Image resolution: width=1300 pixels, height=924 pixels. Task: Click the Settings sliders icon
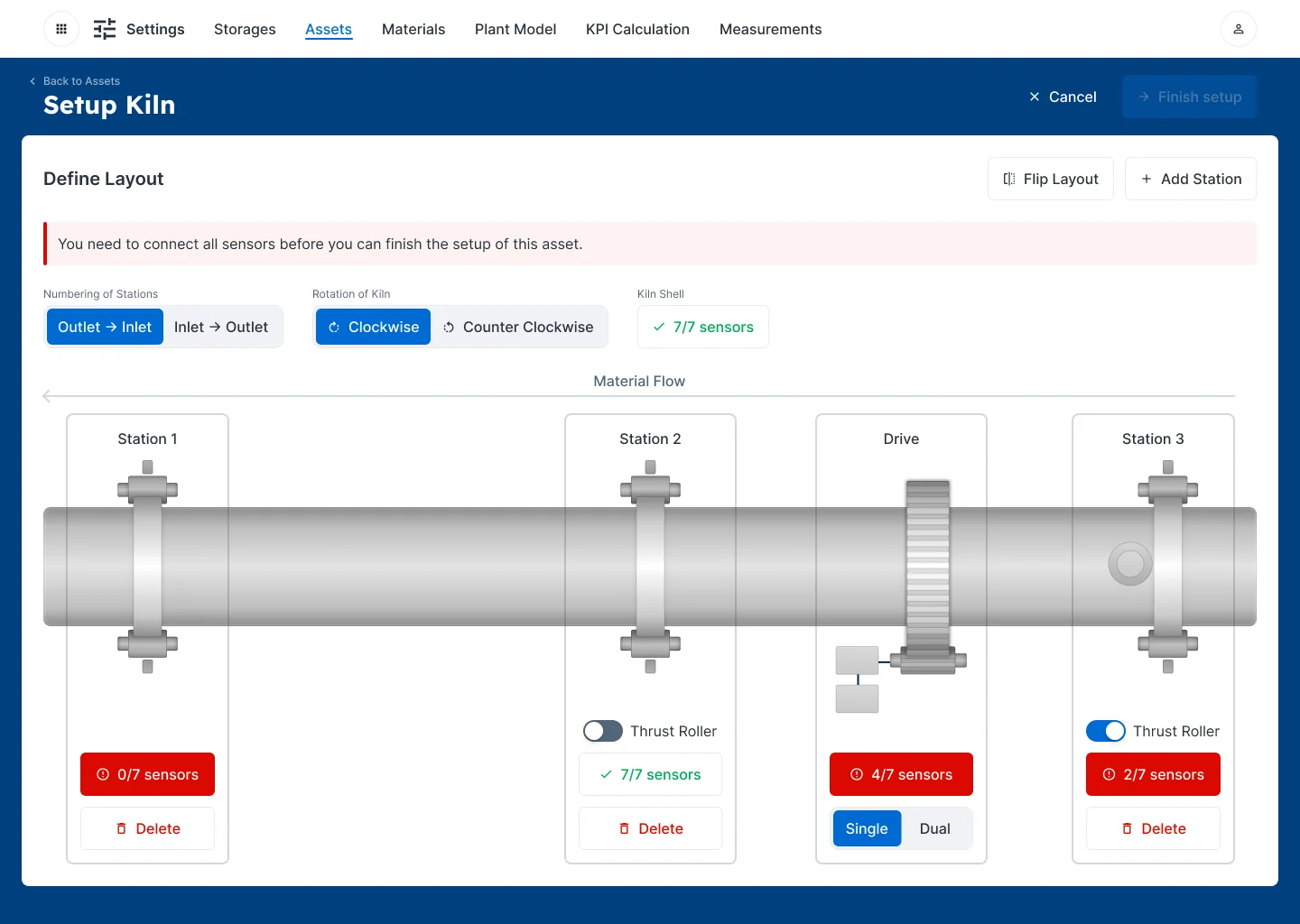pyautogui.click(x=105, y=29)
